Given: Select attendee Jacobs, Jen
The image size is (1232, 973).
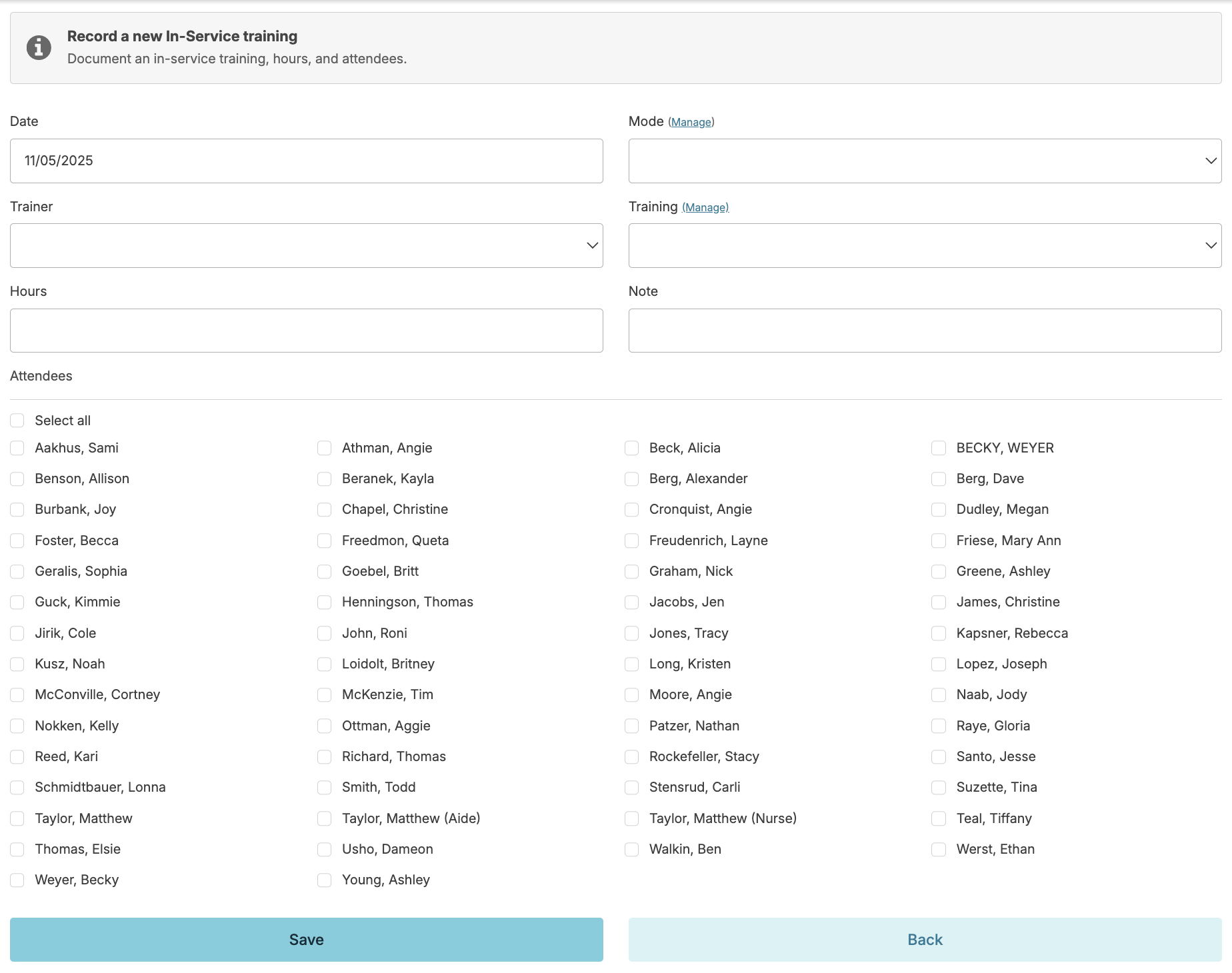Looking at the screenshot, I should point(632,602).
